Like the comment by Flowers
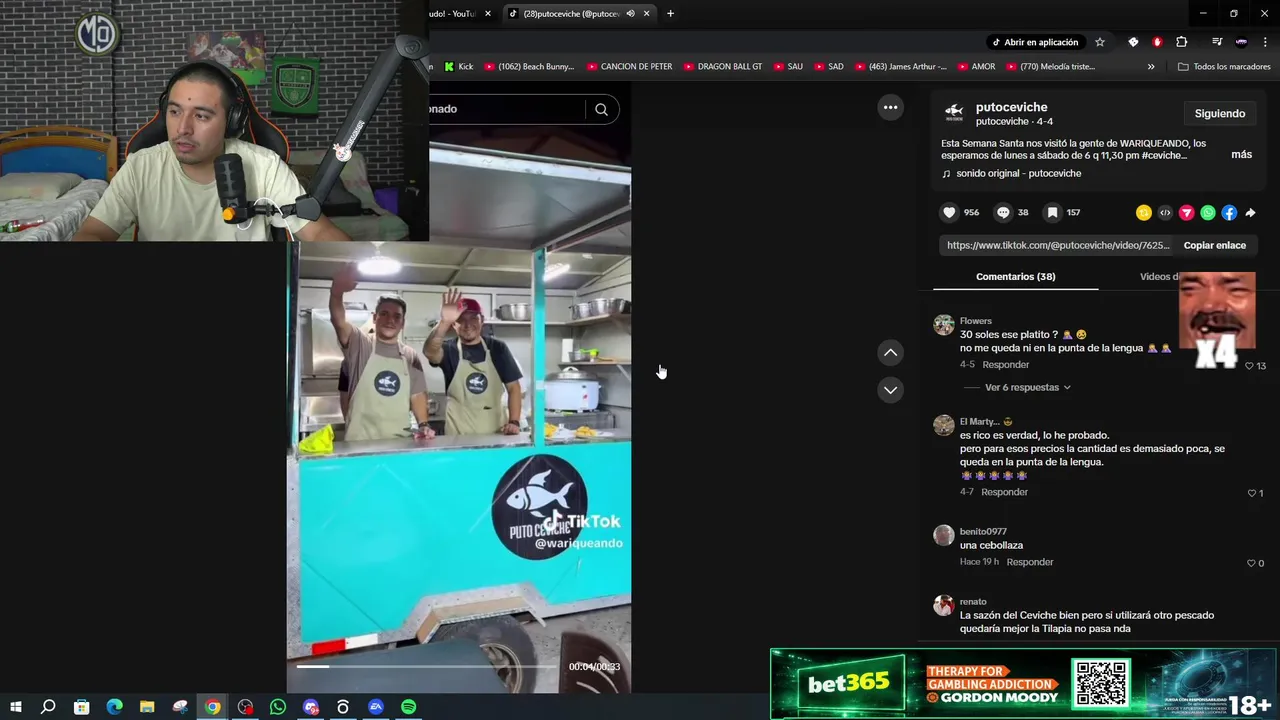1280x720 pixels. point(1249,366)
